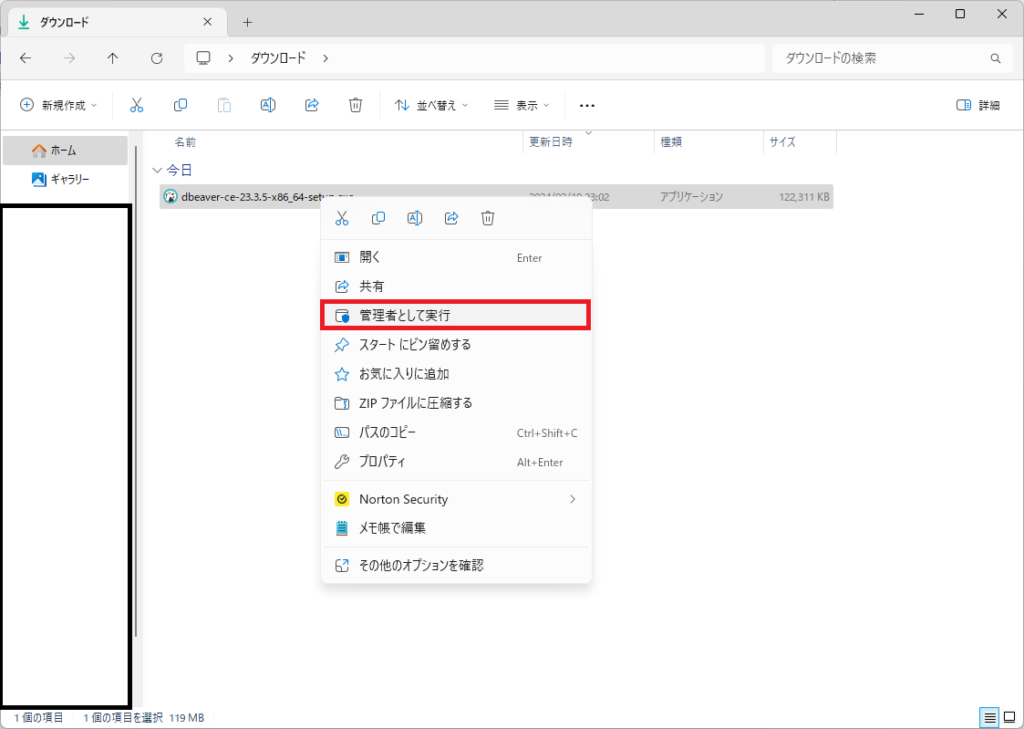Click the Back navigation arrow
The width and height of the screenshot is (1024, 729).
coord(25,58)
